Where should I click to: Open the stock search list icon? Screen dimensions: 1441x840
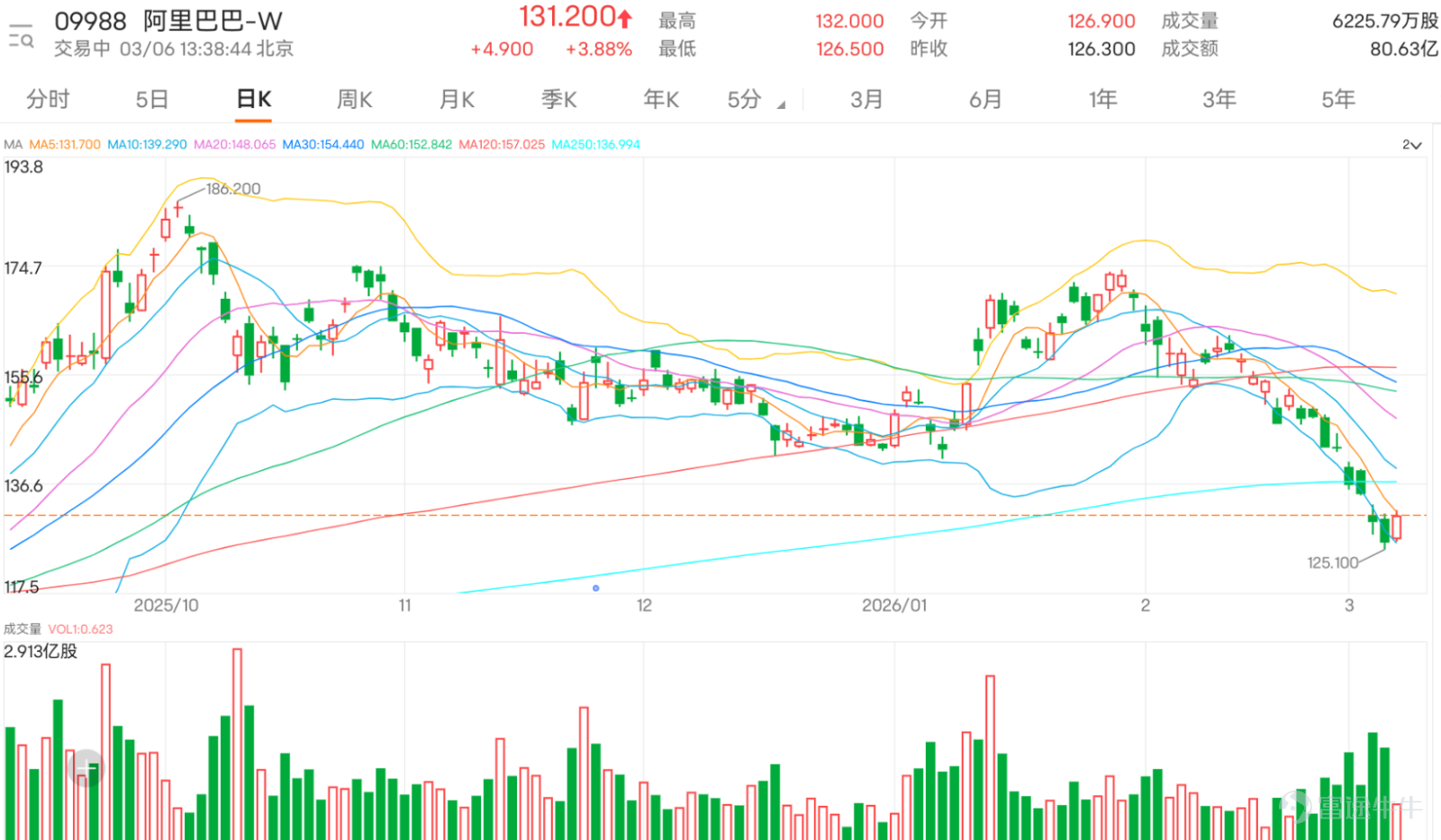point(21,35)
